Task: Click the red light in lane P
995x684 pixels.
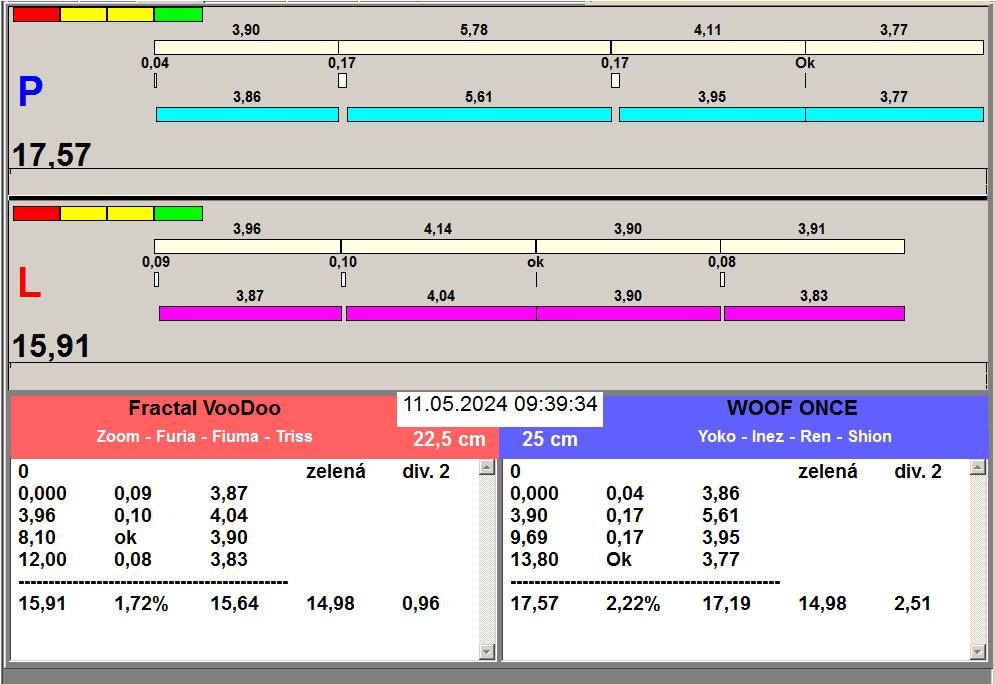Action: 37,15
